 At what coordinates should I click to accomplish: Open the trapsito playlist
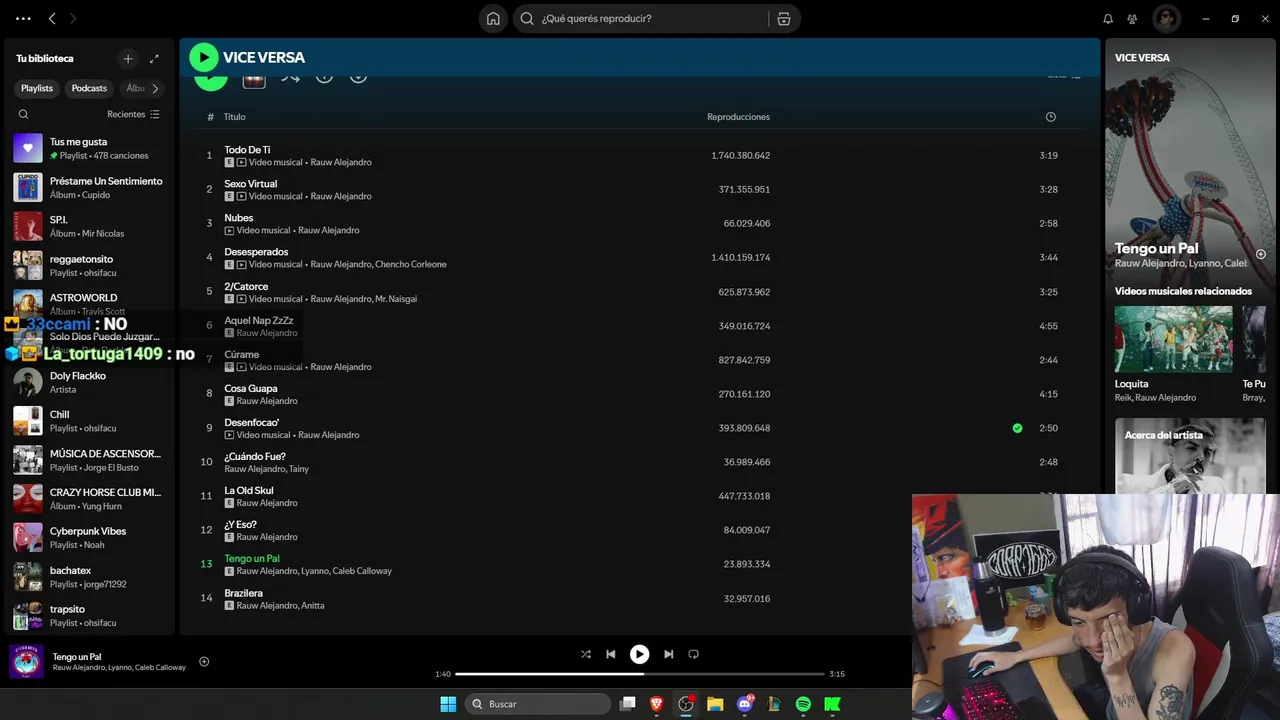click(89, 616)
